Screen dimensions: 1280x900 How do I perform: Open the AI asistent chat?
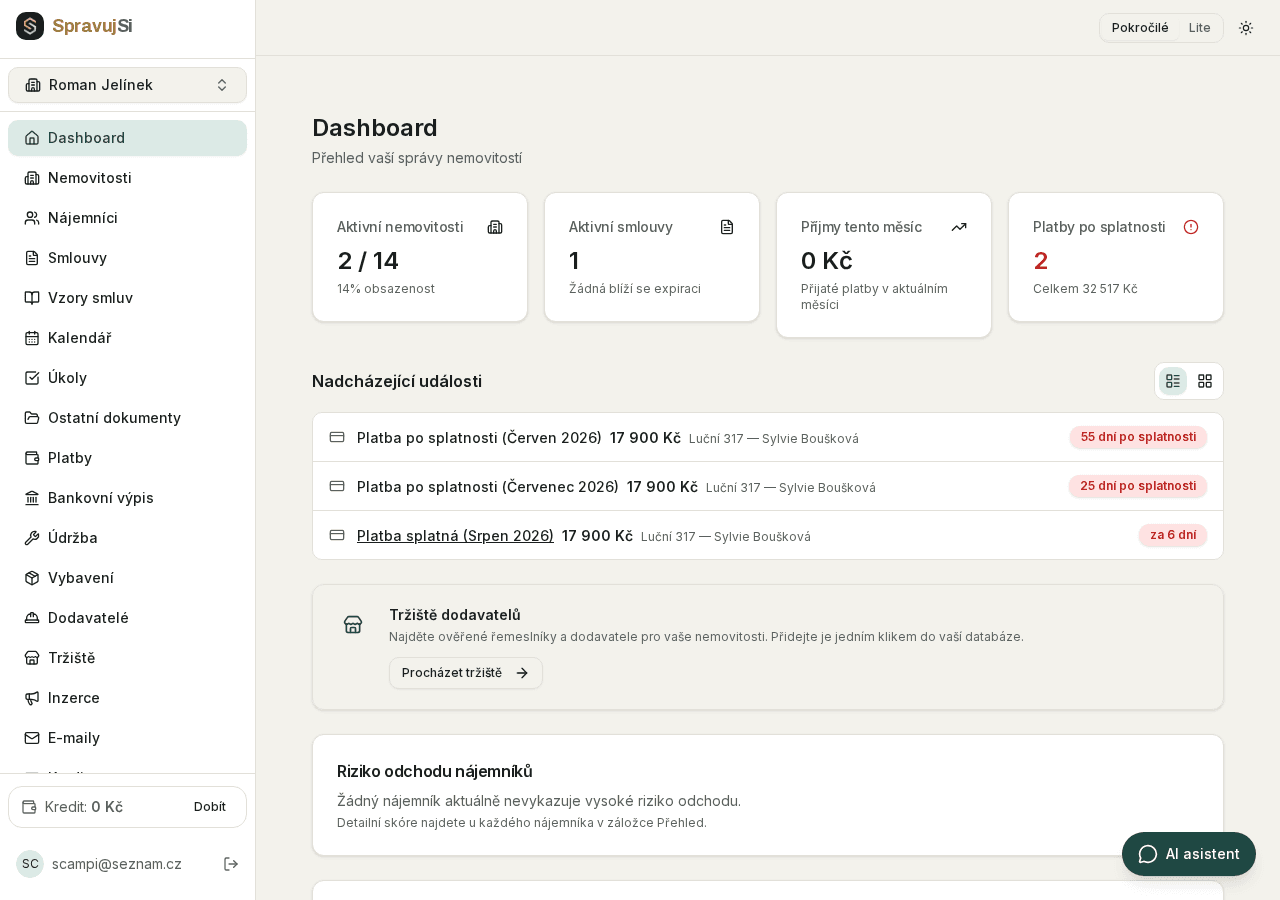(1189, 854)
